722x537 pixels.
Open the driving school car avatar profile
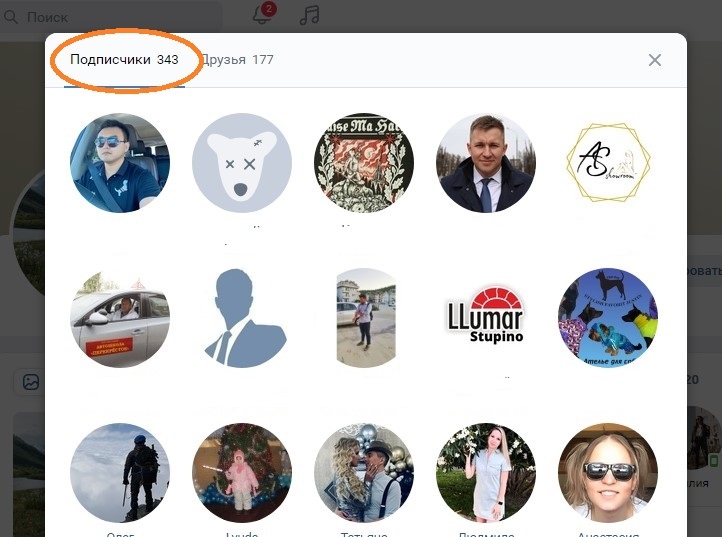coord(120,318)
